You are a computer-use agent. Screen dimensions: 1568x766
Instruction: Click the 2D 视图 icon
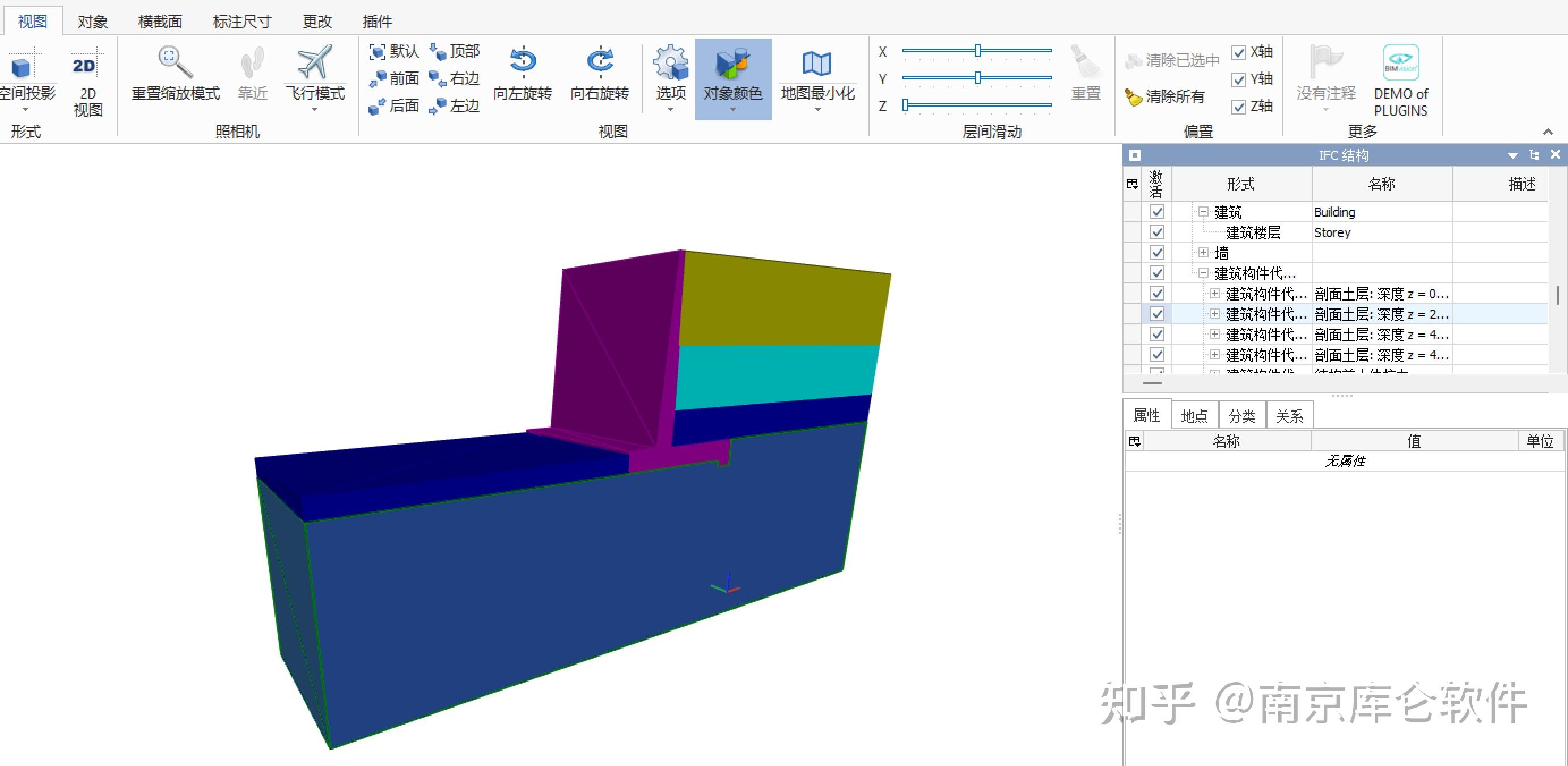pos(84,65)
